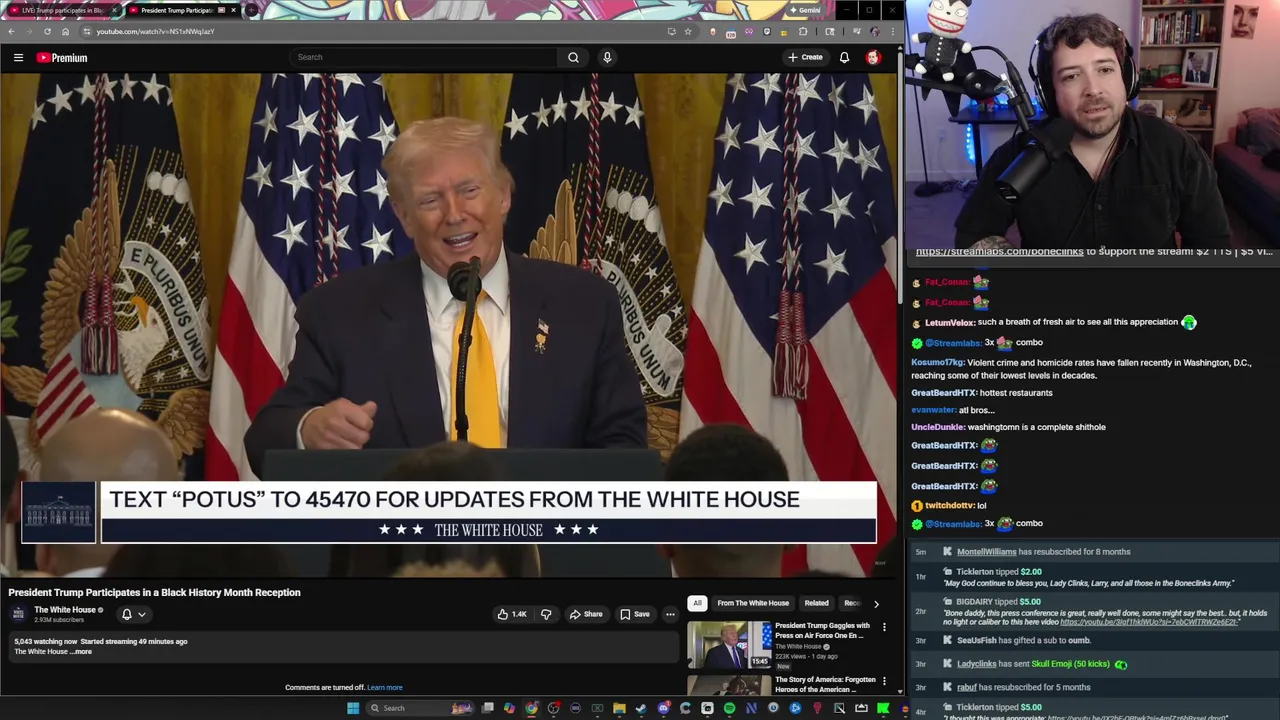Click the video title text

[x=154, y=592]
